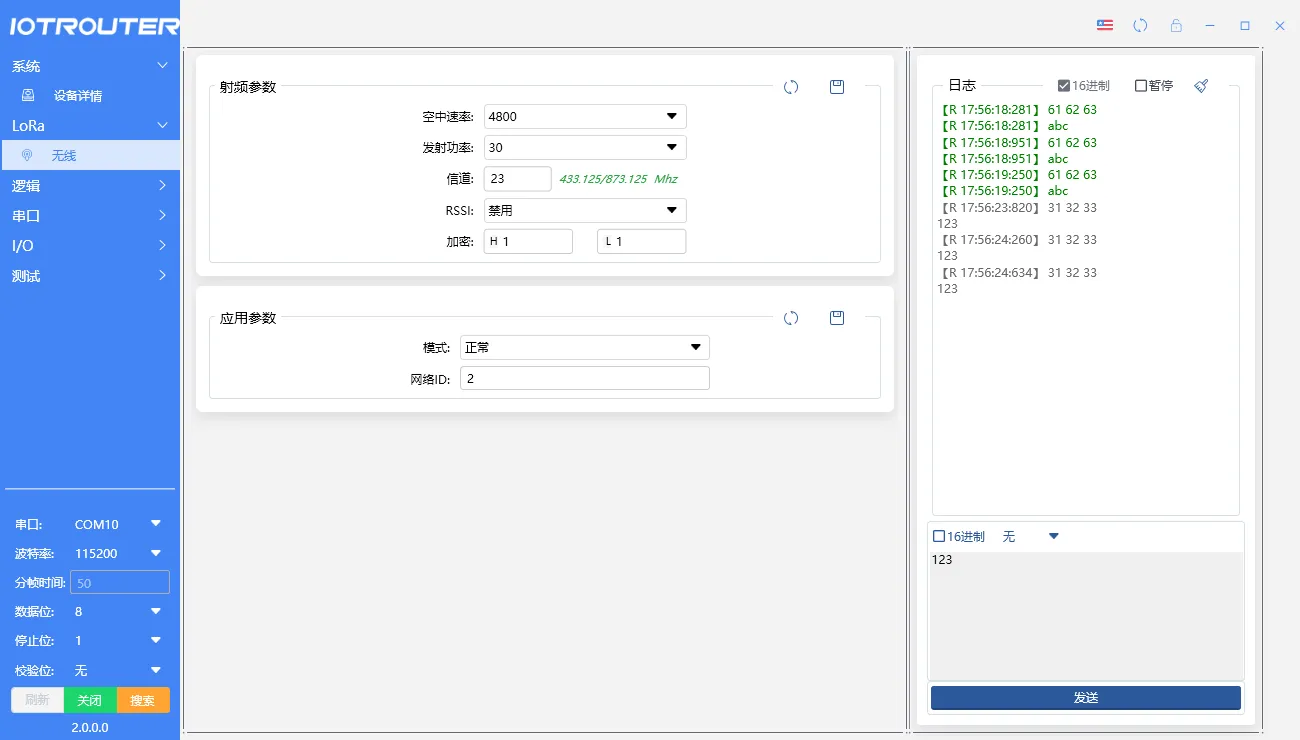Click the 搜索 button
The width and height of the screenshot is (1300, 740).
click(142, 700)
